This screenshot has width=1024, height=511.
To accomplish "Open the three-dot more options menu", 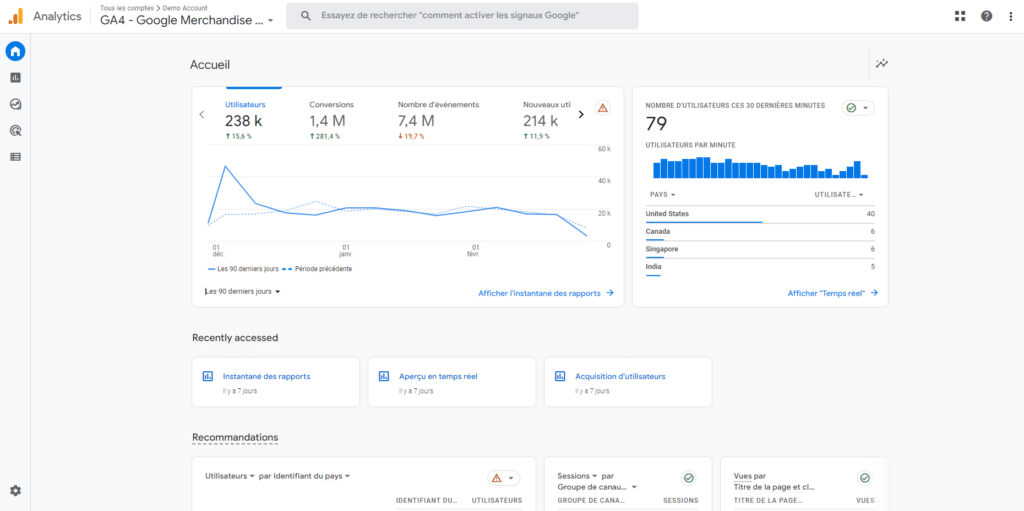I will point(1011,16).
